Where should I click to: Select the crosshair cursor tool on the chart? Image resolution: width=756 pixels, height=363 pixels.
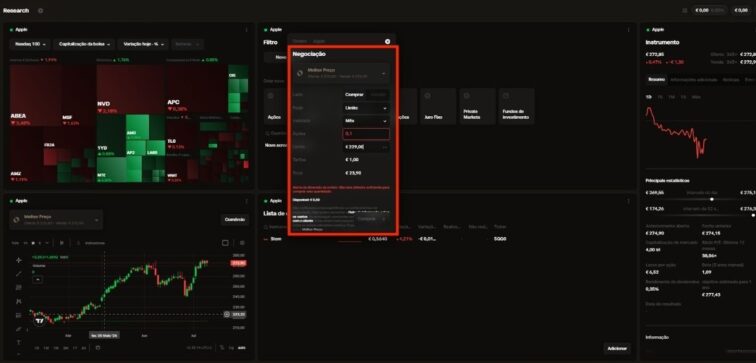click(x=19, y=260)
